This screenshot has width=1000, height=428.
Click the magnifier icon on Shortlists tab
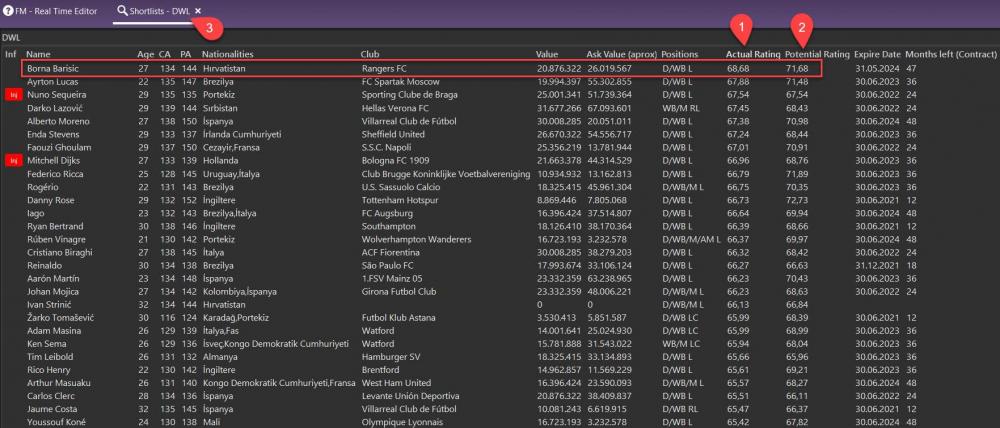pyautogui.click(x=123, y=10)
